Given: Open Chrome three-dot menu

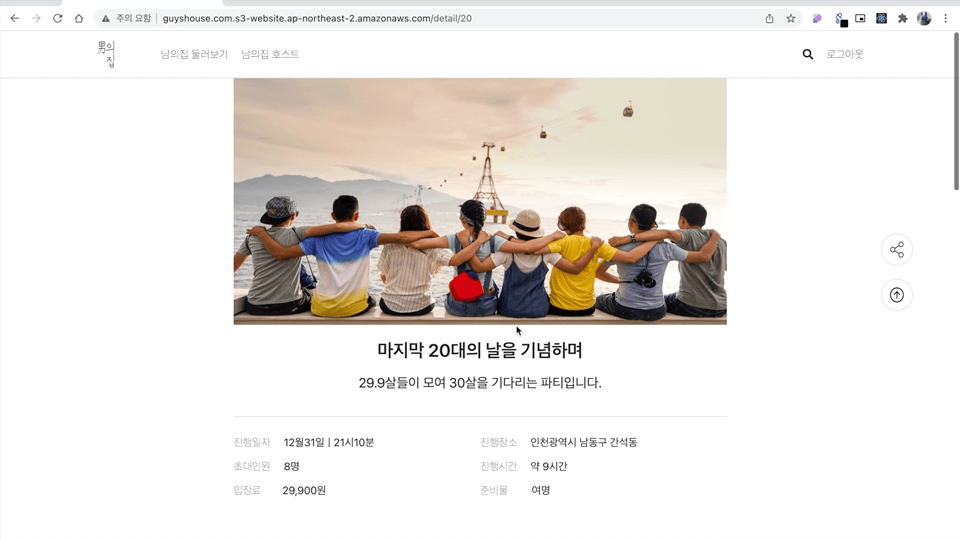Looking at the screenshot, I should (945, 18).
